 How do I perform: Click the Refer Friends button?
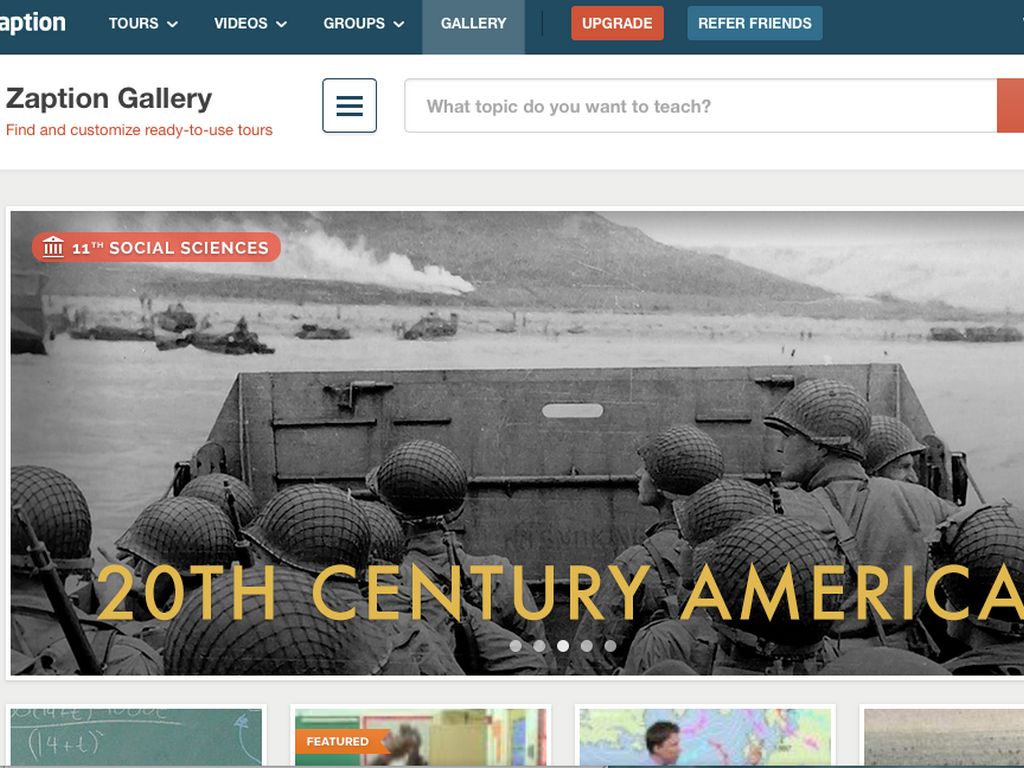click(x=755, y=24)
